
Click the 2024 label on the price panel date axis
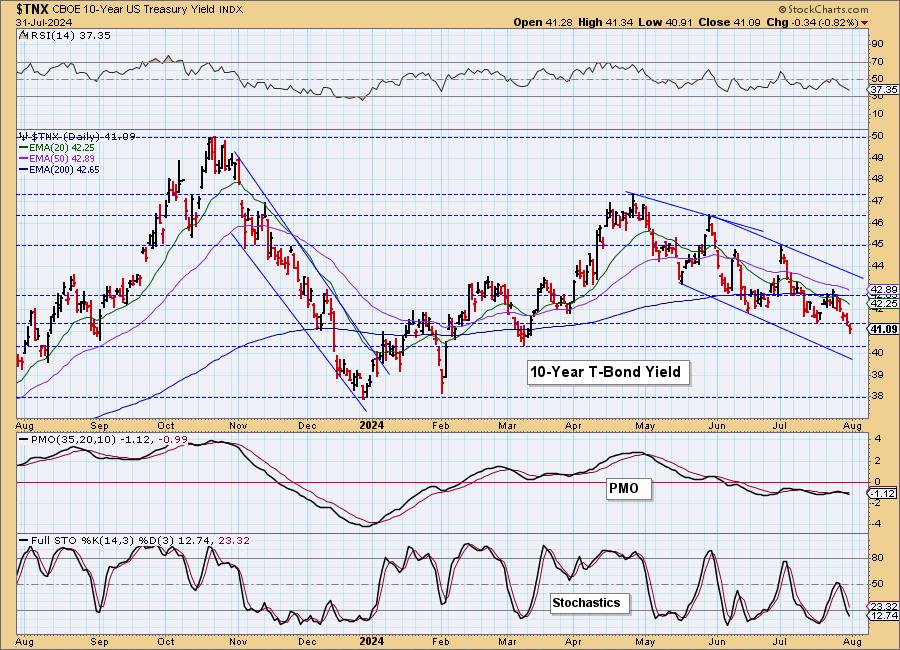[371, 425]
